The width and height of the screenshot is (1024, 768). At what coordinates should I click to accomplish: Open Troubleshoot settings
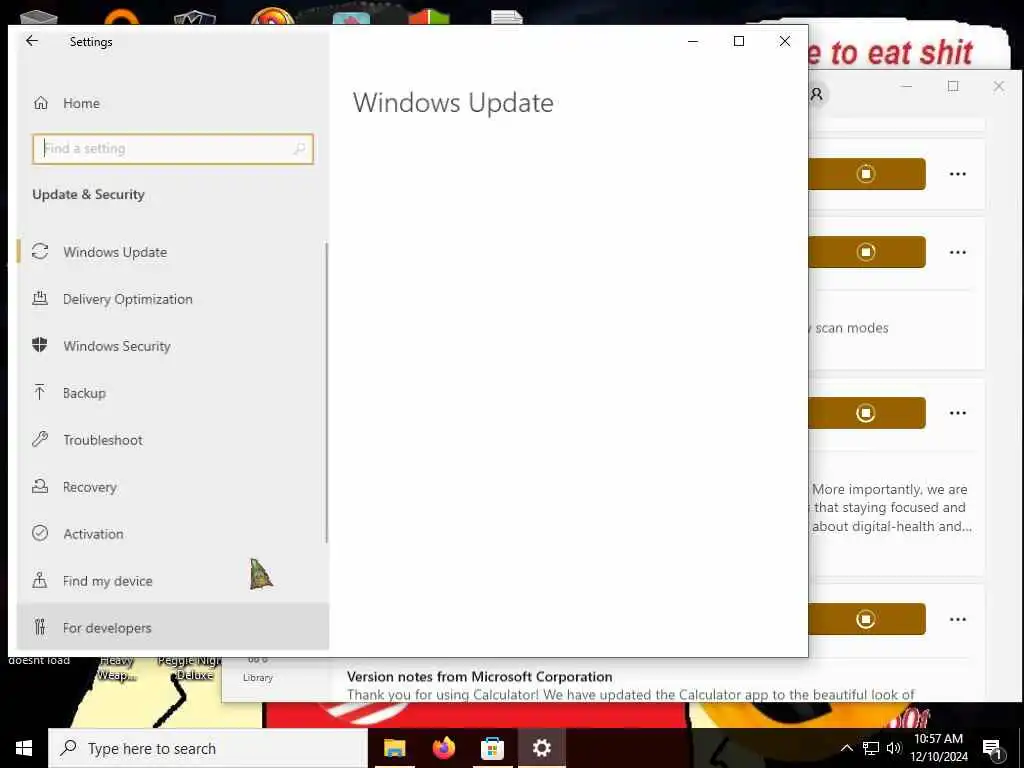point(172,440)
